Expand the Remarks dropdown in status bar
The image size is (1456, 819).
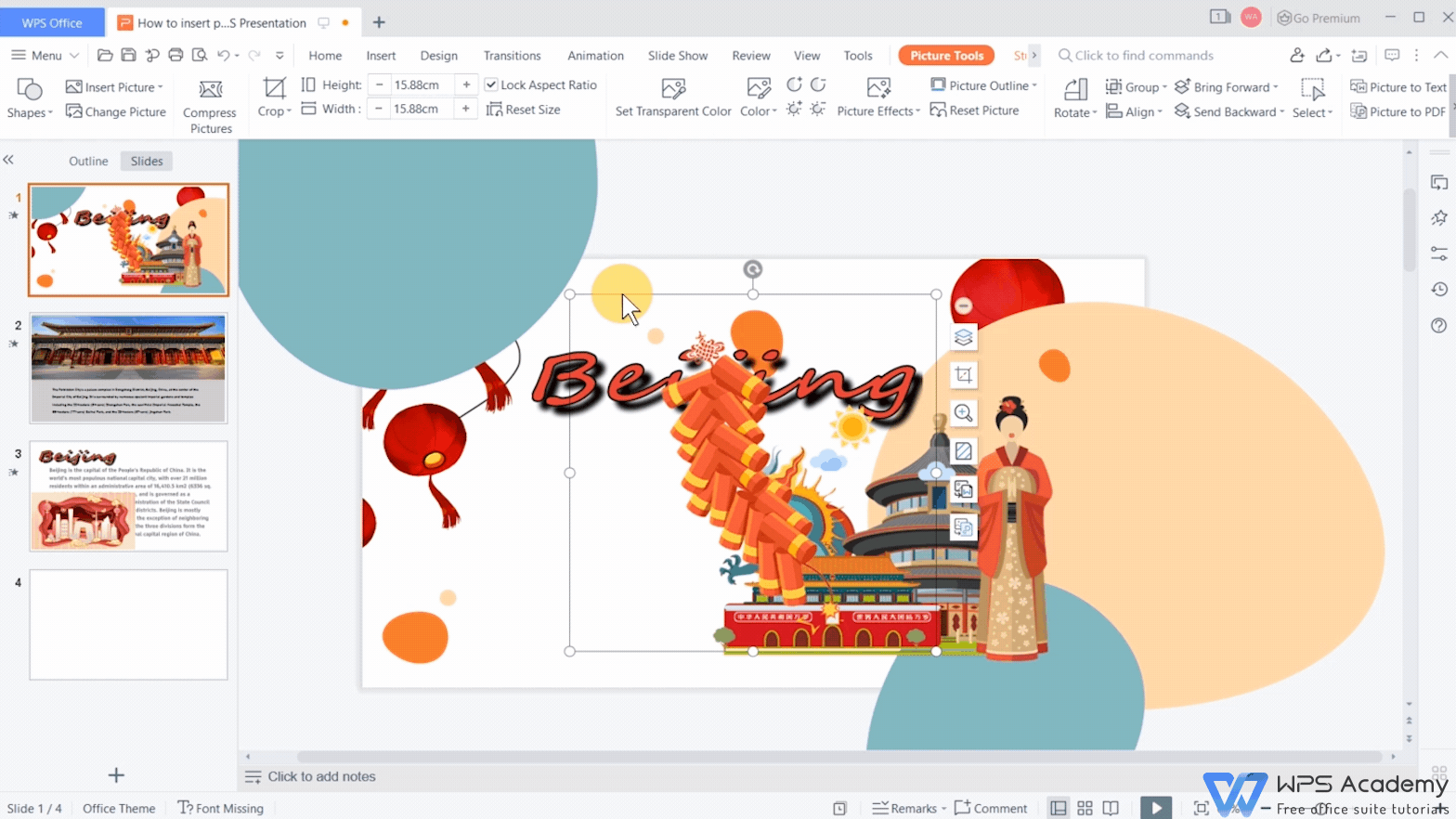click(943, 809)
